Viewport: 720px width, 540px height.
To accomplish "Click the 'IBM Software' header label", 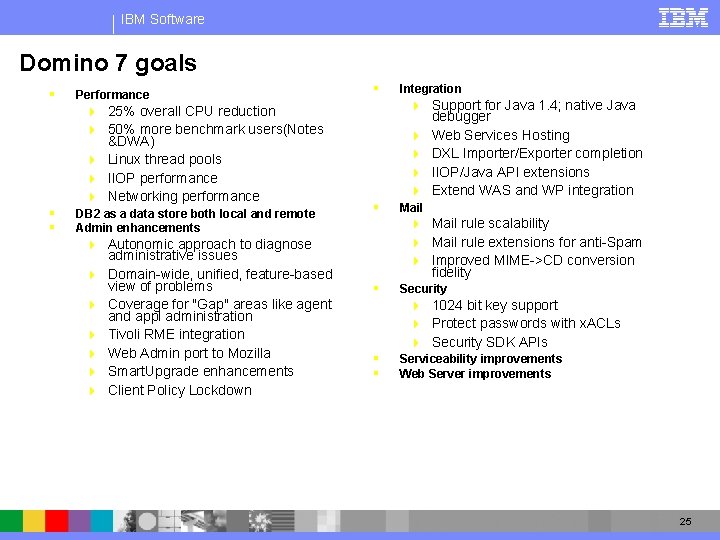I will 163,19.
